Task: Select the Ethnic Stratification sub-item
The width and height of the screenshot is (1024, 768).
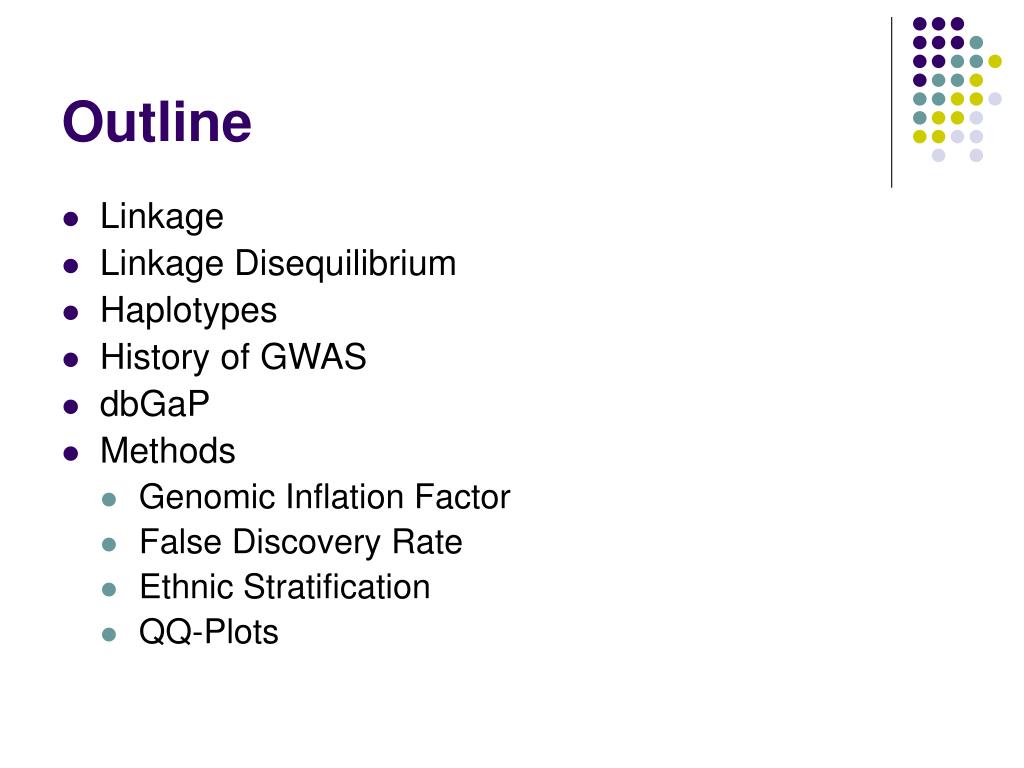Action: pos(285,587)
